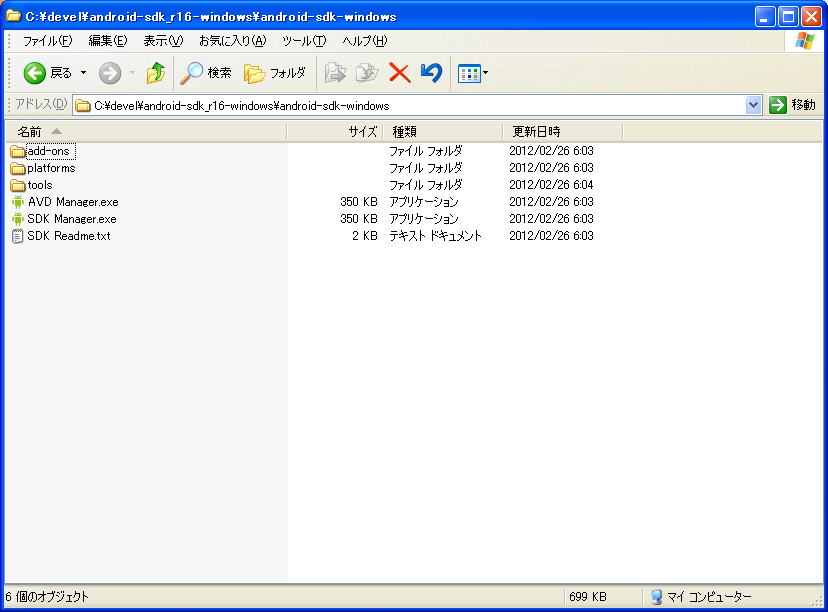828x612 pixels.
Task: Open the ツール(T) menu
Action: pos(304,41)
